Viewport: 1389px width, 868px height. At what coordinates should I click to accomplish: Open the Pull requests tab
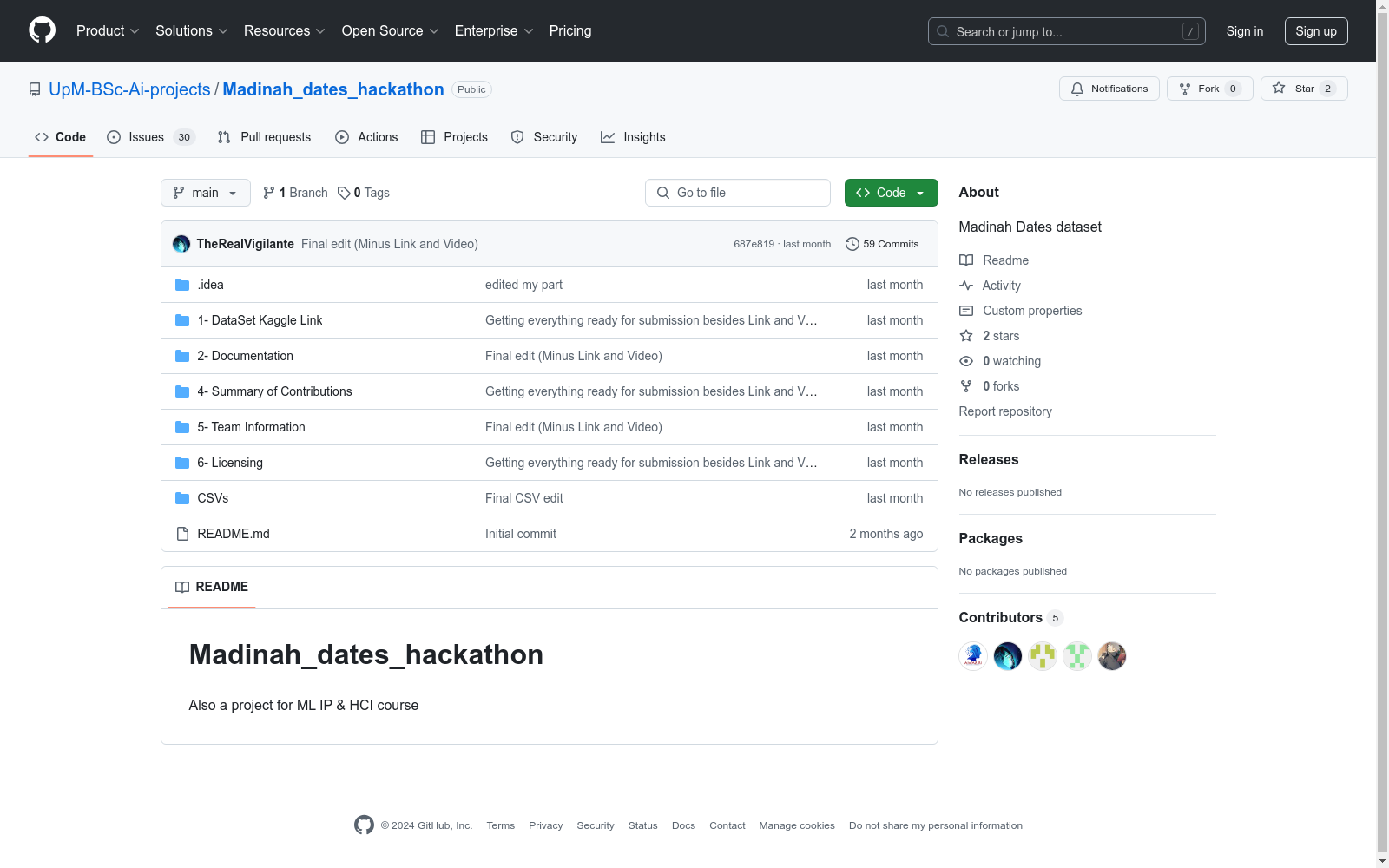[x=264, y=137]
